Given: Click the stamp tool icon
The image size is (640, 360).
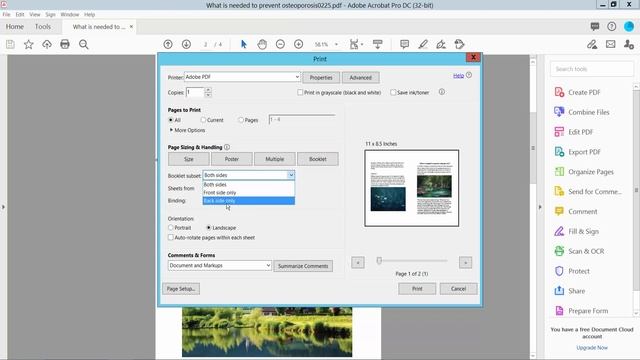Looking at the screenshot, I should coord(459,44).
